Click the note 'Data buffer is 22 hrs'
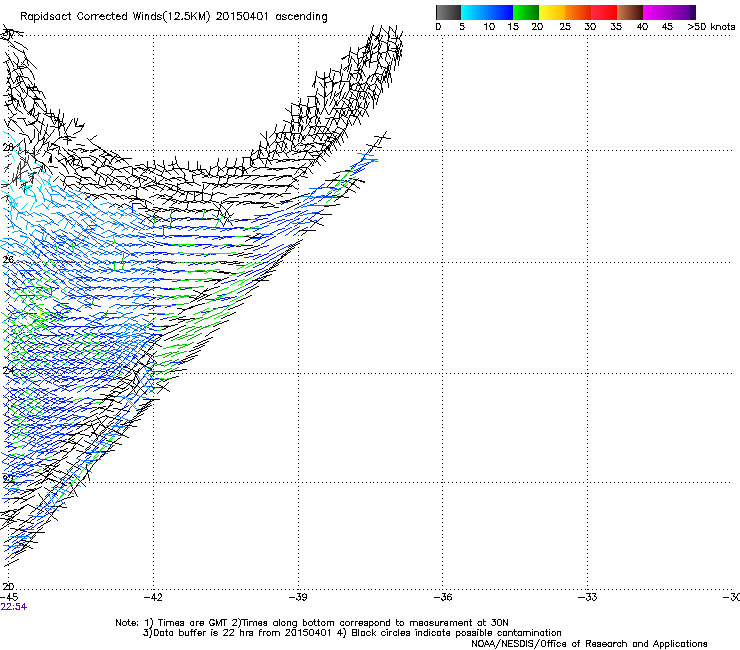Viewport: 740px width, 650px height. (x=203, y=633)
